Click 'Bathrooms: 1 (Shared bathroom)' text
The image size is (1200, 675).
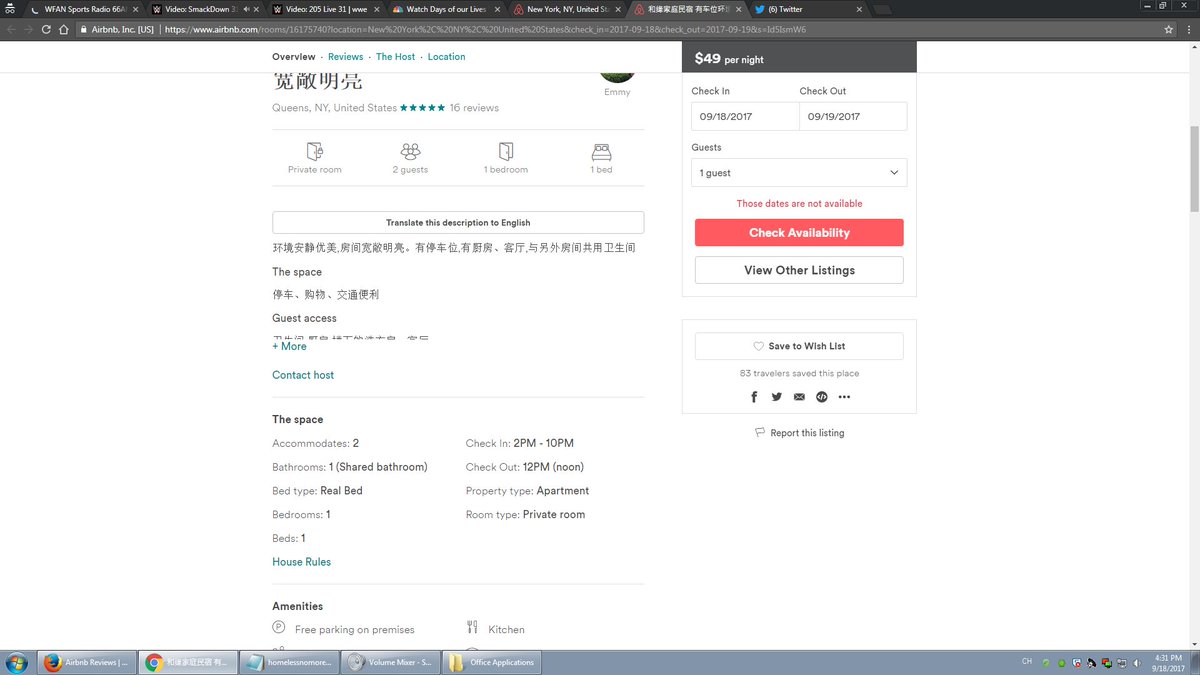click(349, 467)
